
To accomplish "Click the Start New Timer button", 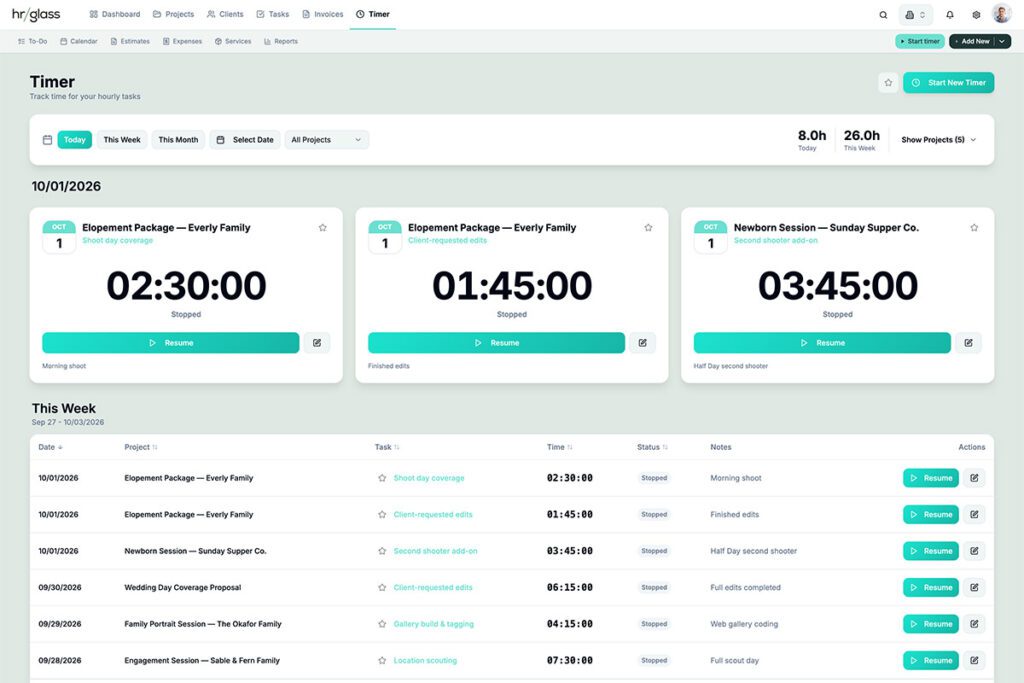I will [x=948, y=83].
